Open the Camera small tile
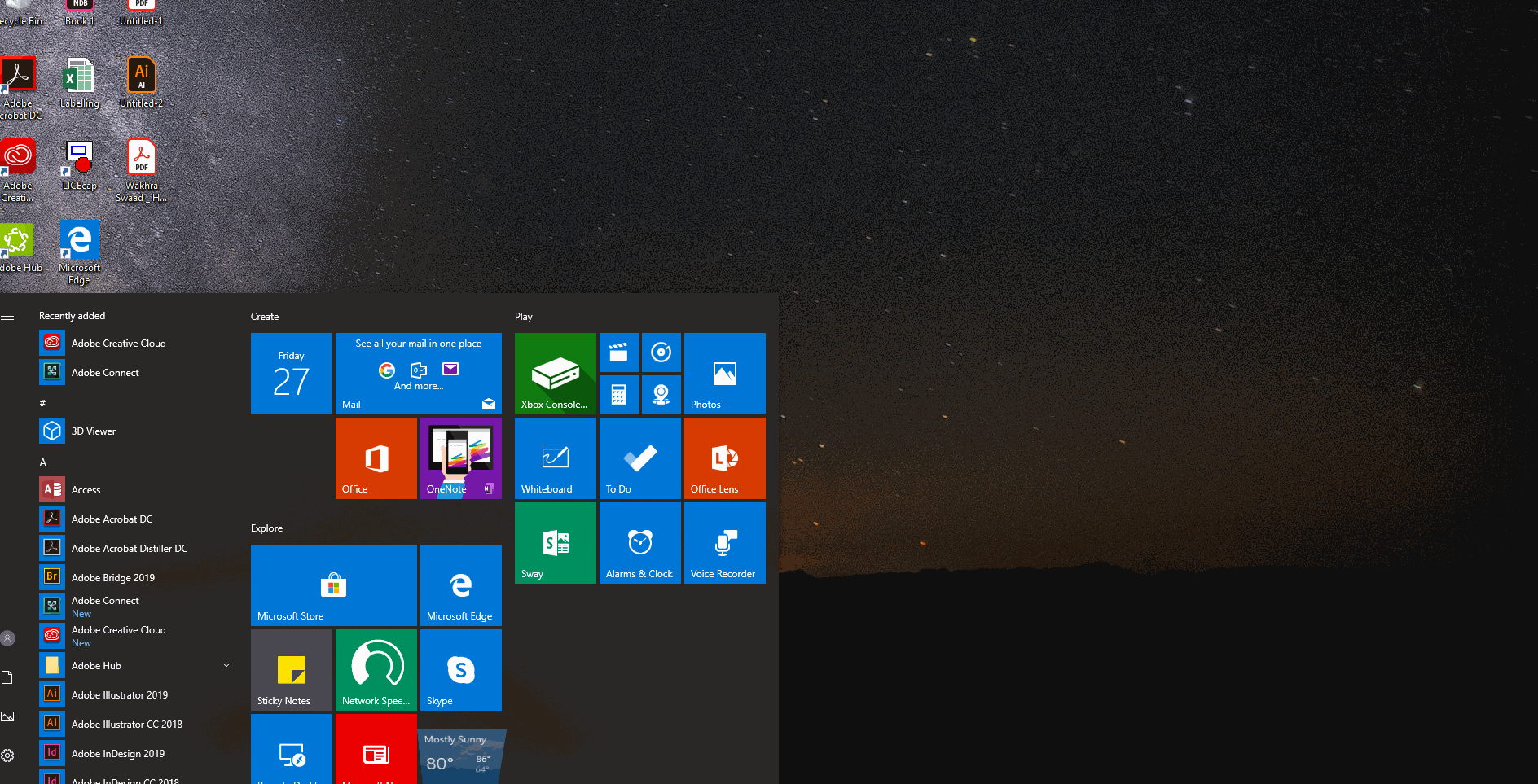Screen dimensions: 1538x784 (661, 395)
